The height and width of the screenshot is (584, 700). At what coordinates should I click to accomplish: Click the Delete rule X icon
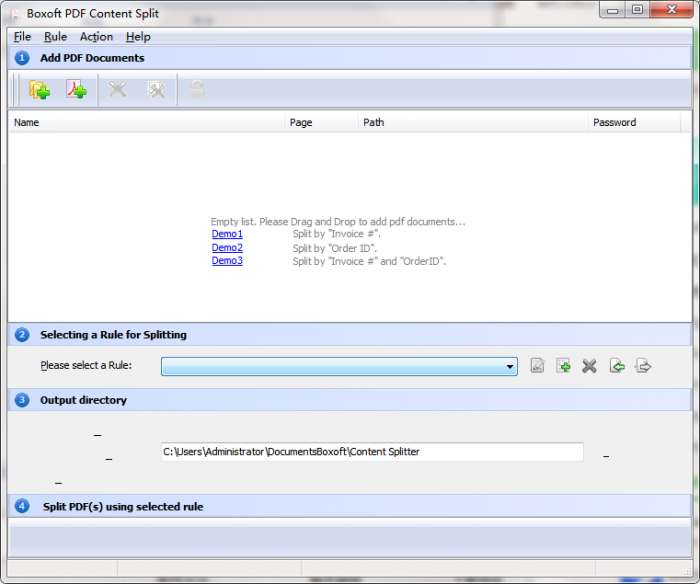(589, 366)
